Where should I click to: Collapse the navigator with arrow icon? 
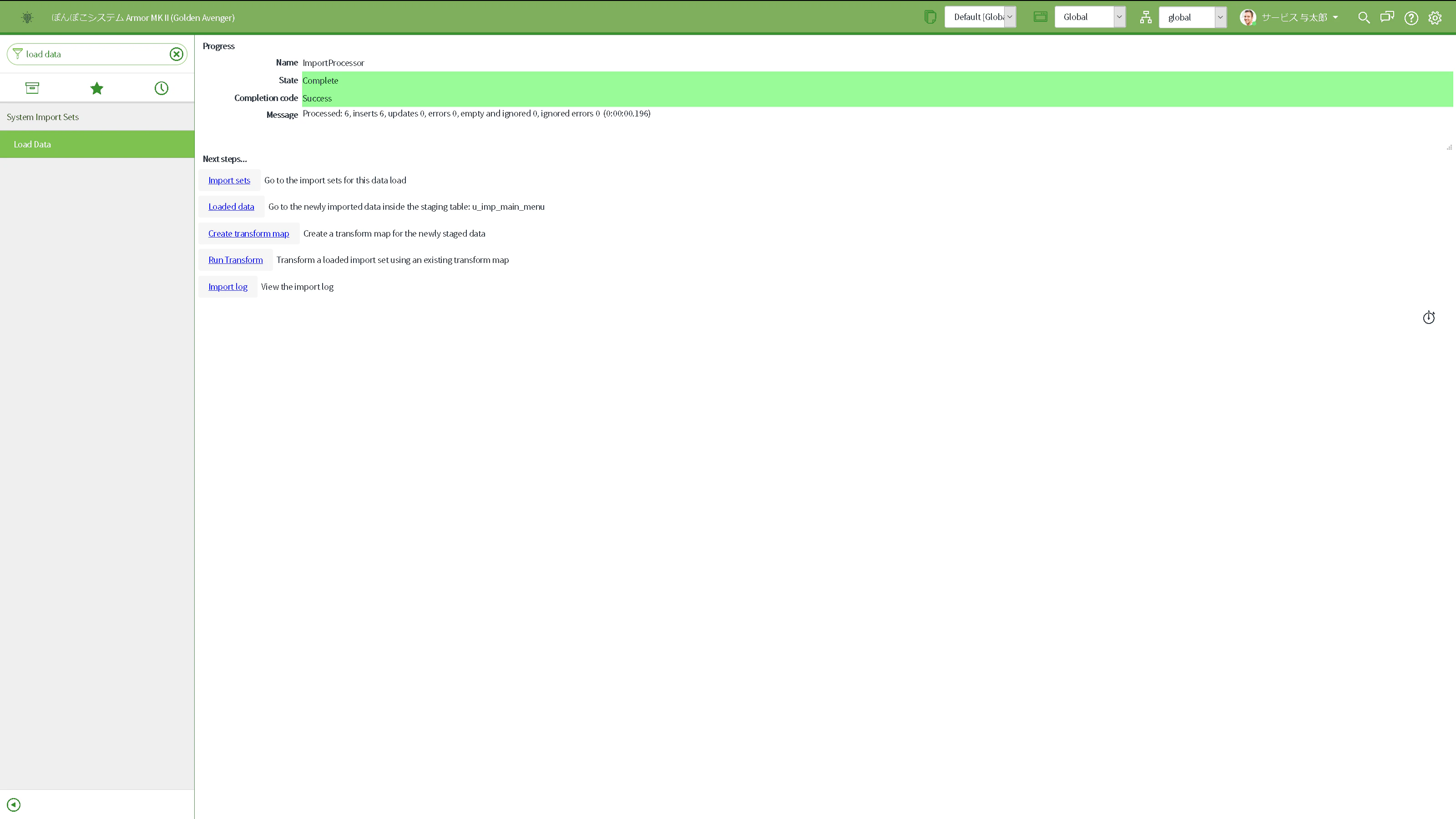click(x=14, y=804)
